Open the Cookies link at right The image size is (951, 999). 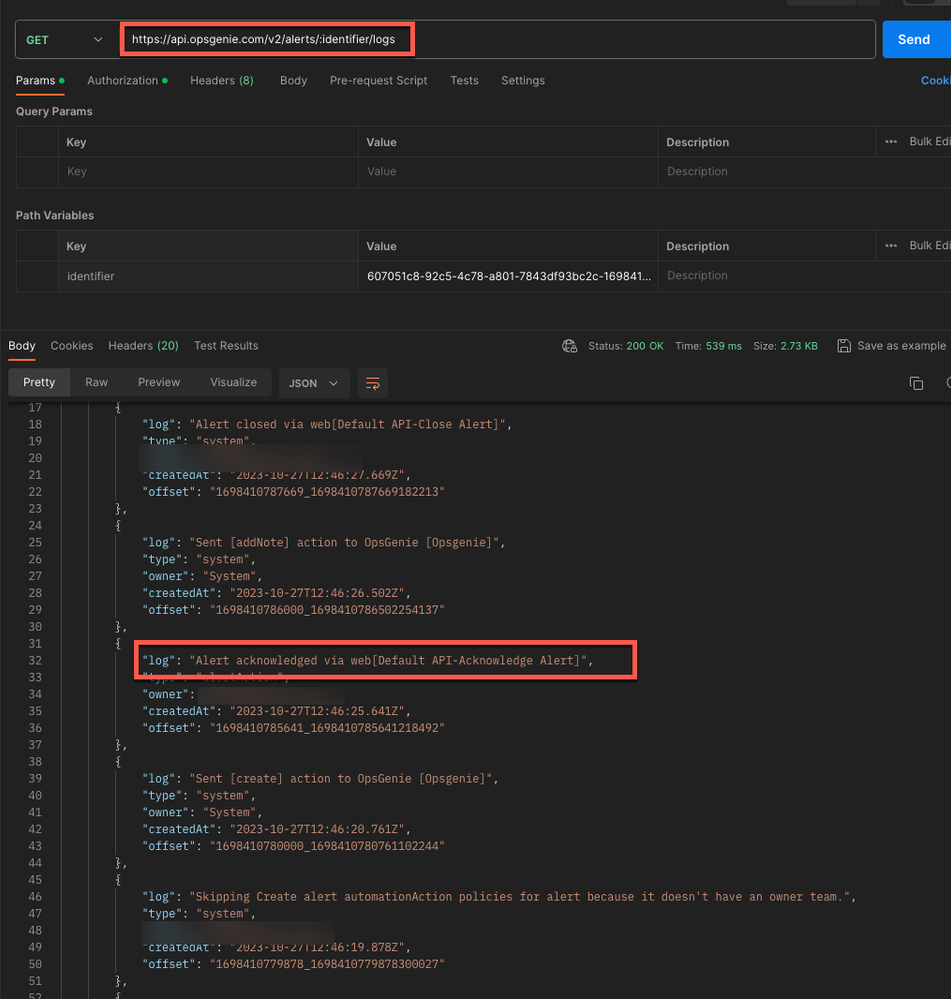tap(935, 81)
